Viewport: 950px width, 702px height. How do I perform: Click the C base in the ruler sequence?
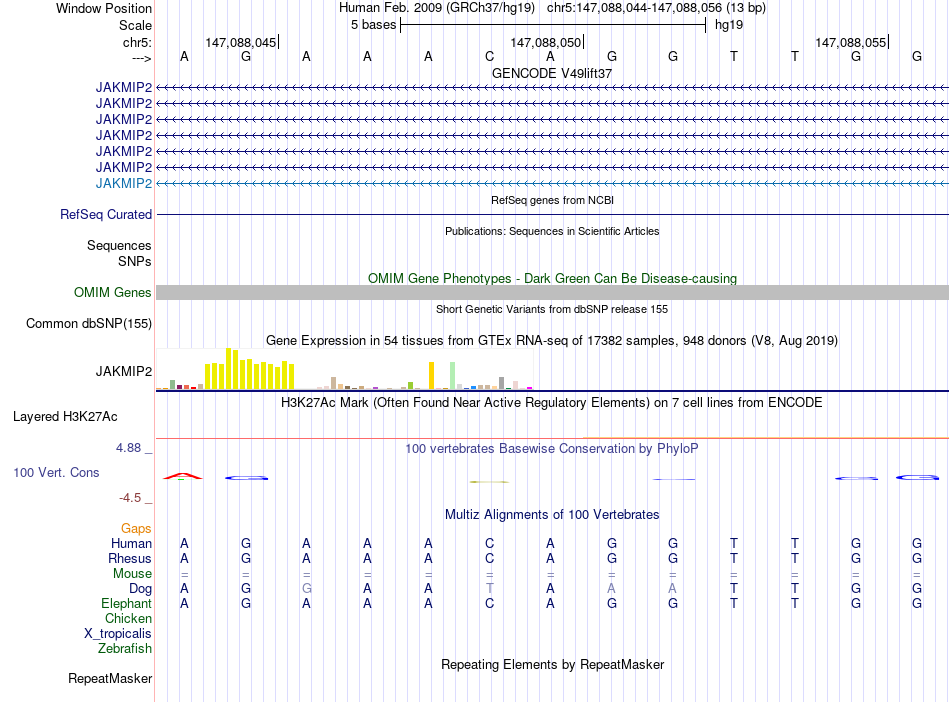pyautogui.click(x=490, y=56)
